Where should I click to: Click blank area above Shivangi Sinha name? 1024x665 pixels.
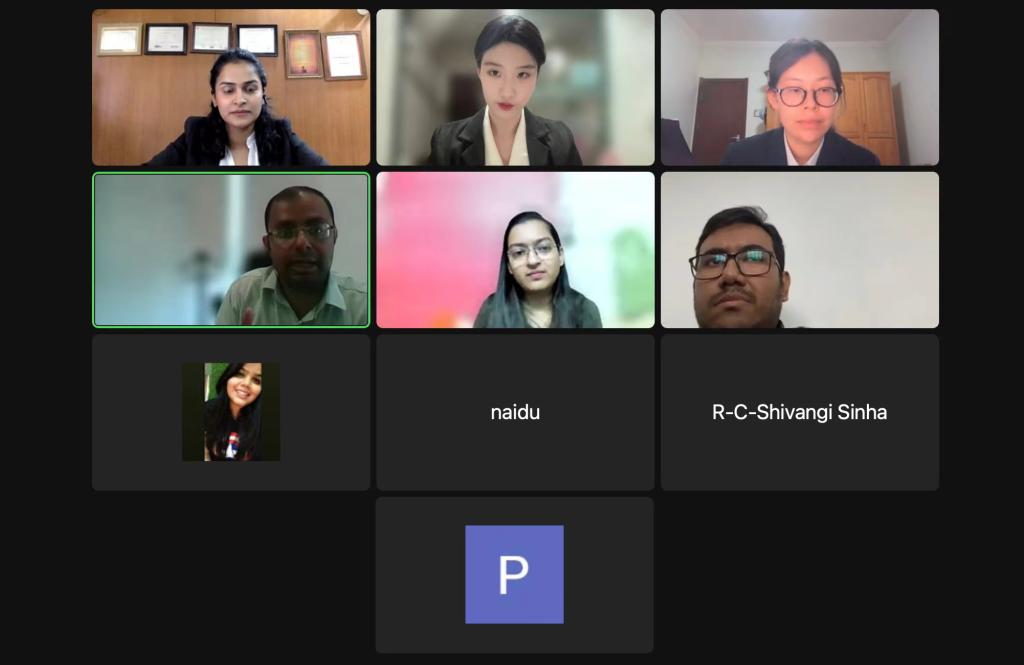coord(800,366)
